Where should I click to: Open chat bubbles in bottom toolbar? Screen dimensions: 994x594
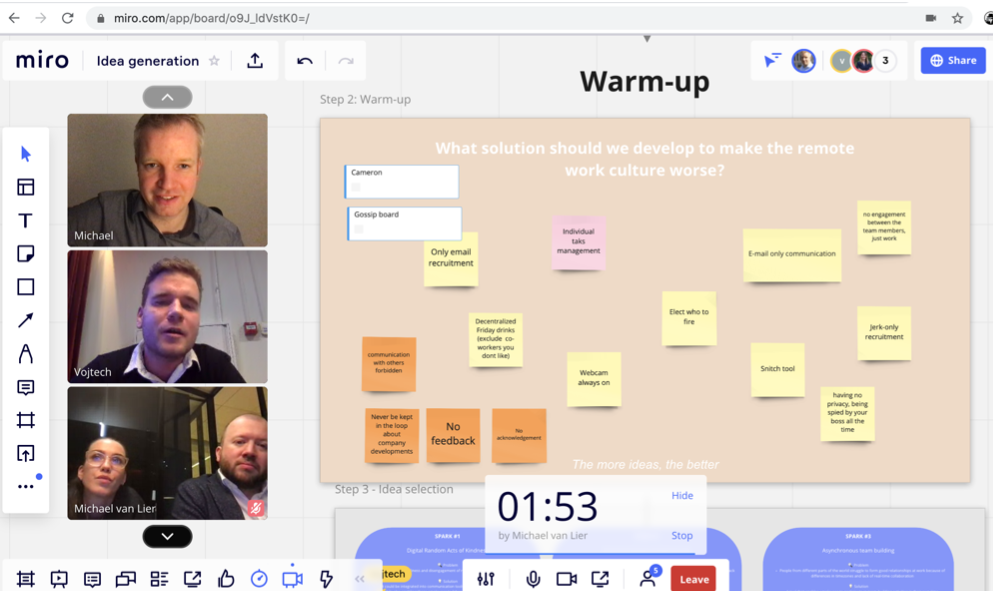[x=126, y=579]
